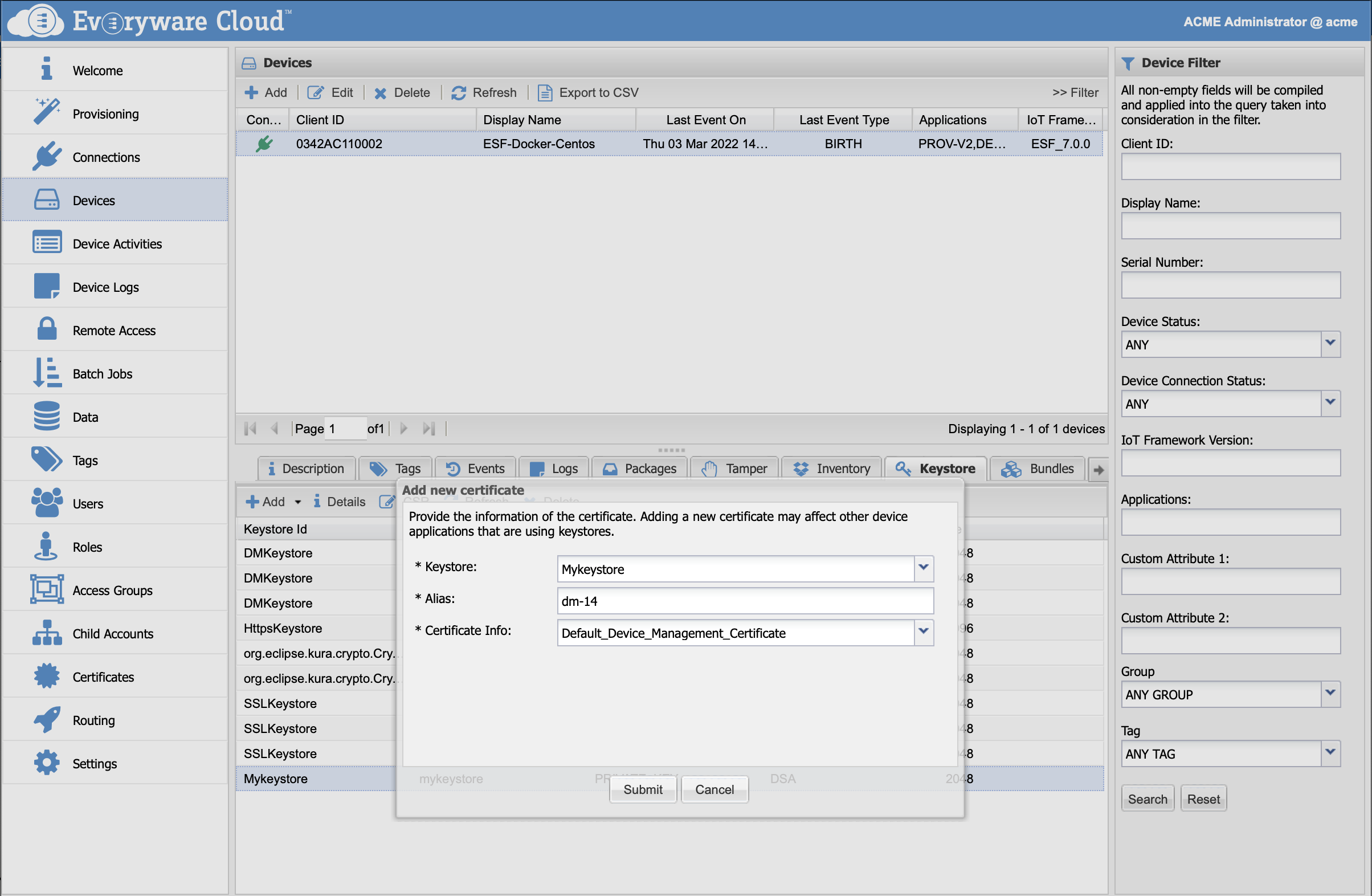The height and width of the screenshot is (896, 1372).
Task: Click the page number field
Action: click(345, 429)
